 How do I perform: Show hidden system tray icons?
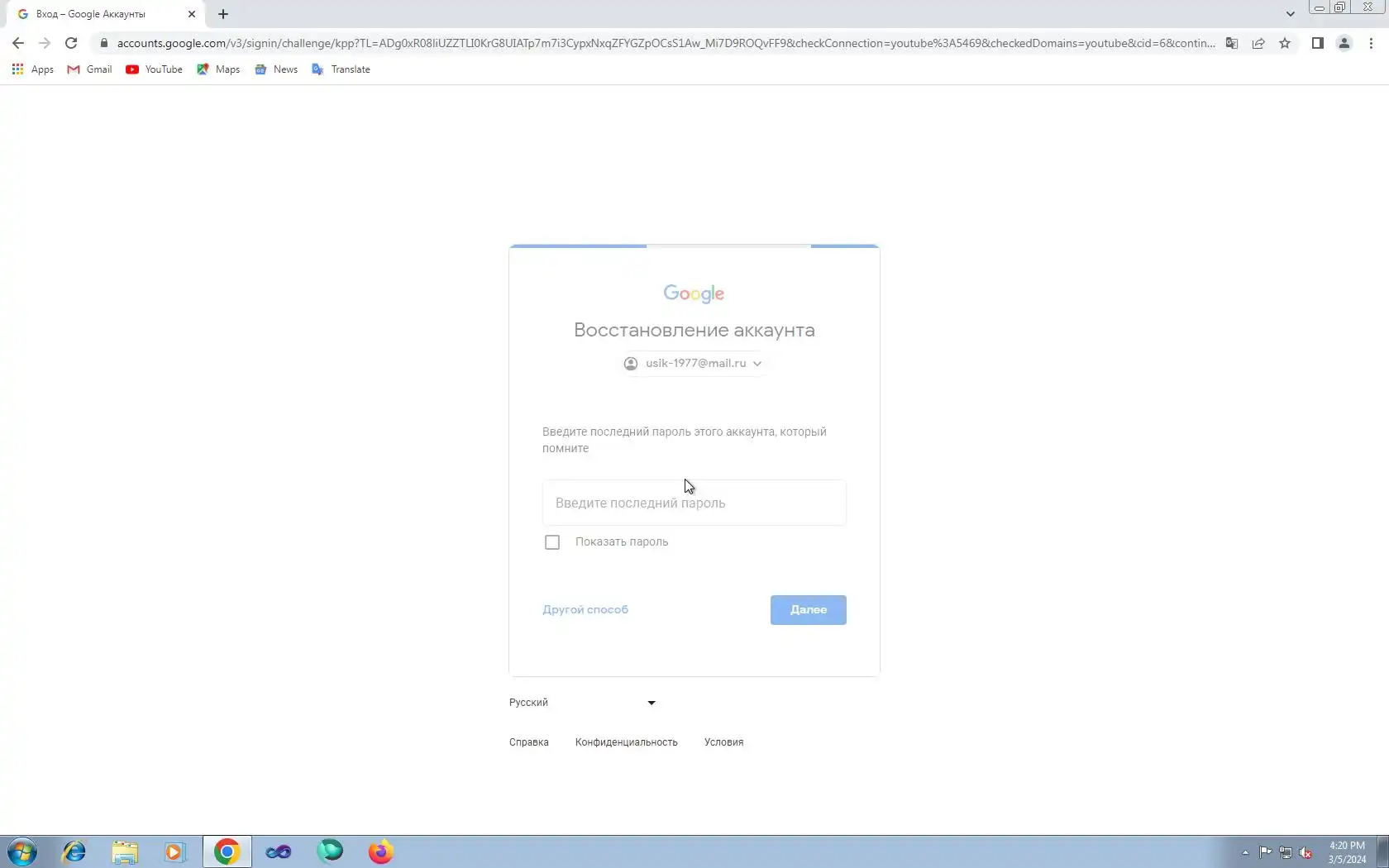(x=1245, y=852)
